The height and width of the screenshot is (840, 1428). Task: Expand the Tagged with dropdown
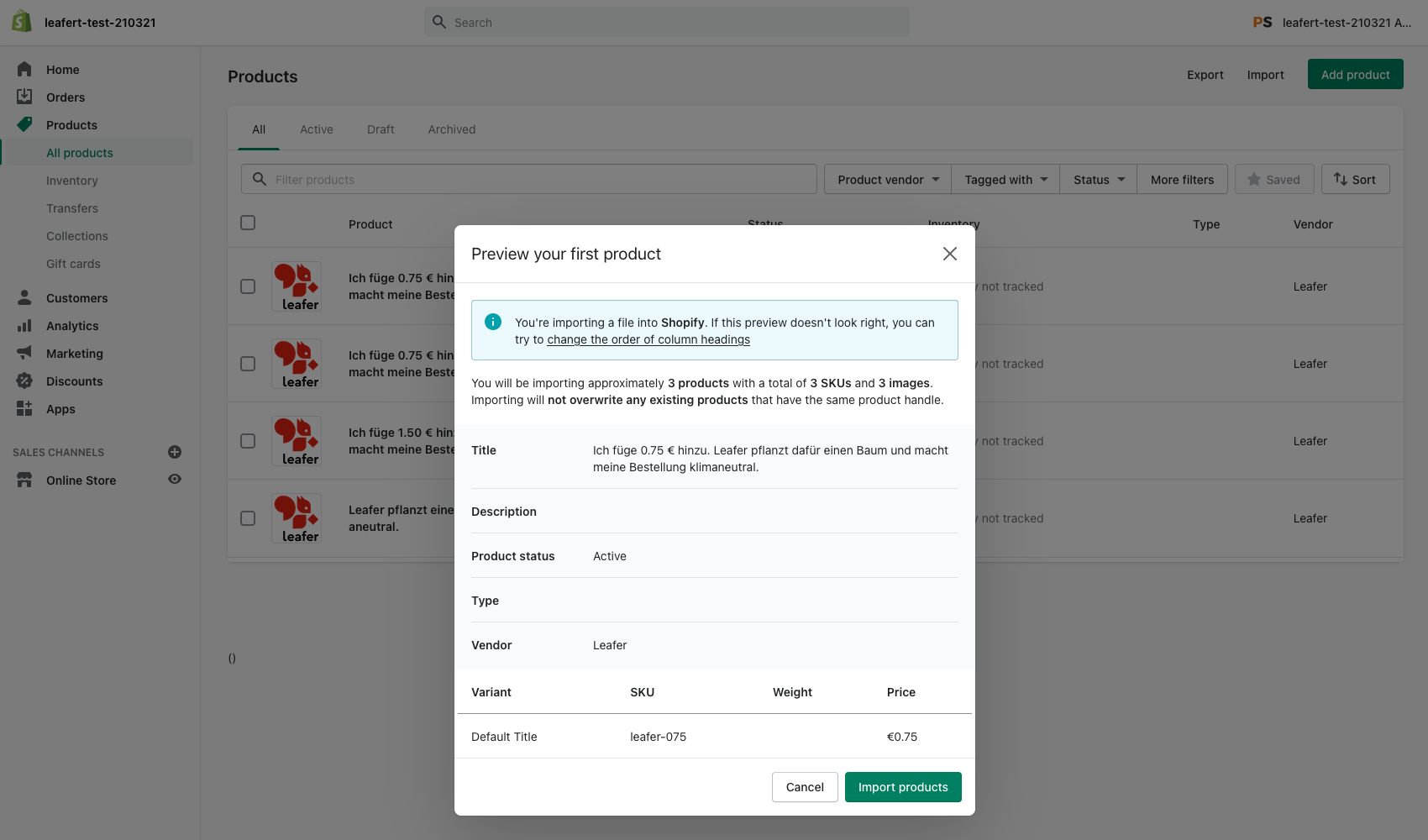click(1005, 179)
